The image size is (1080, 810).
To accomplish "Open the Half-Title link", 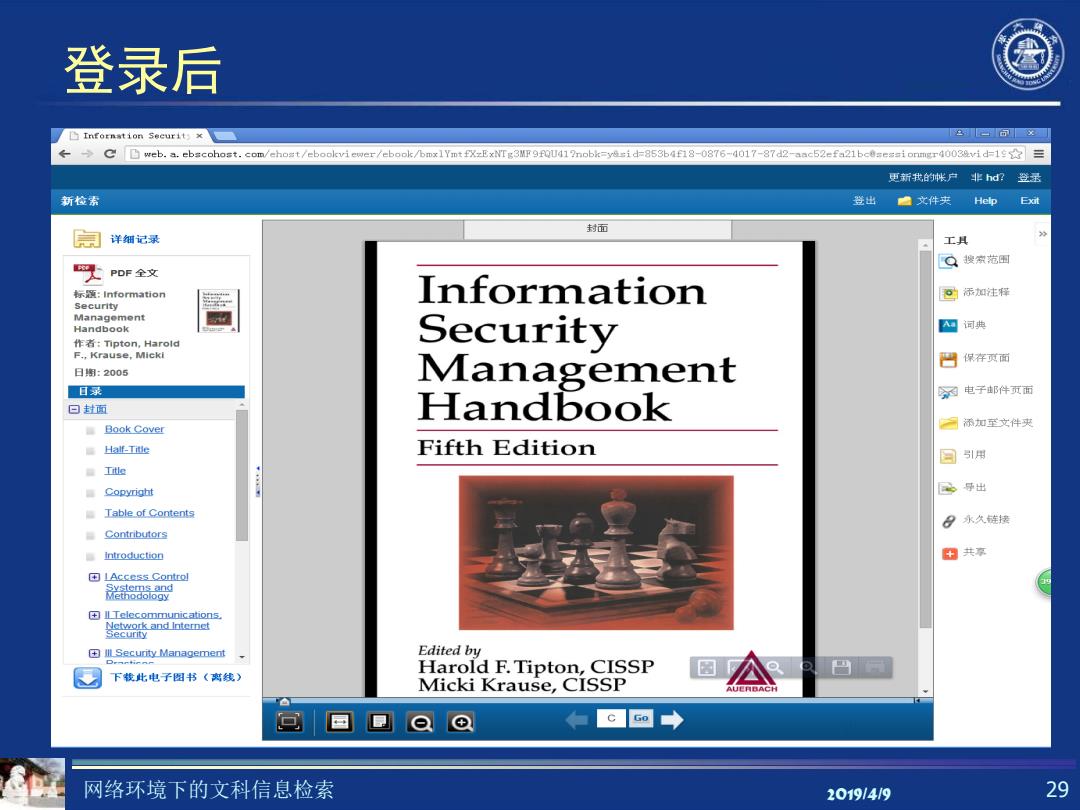I will [x=127, y=450].
